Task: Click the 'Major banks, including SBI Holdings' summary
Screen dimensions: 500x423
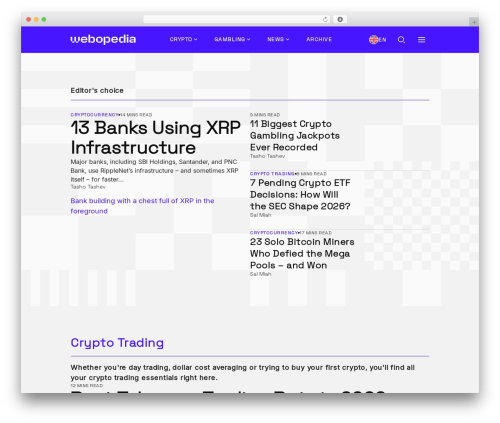Action: click(x=154, y=171)
